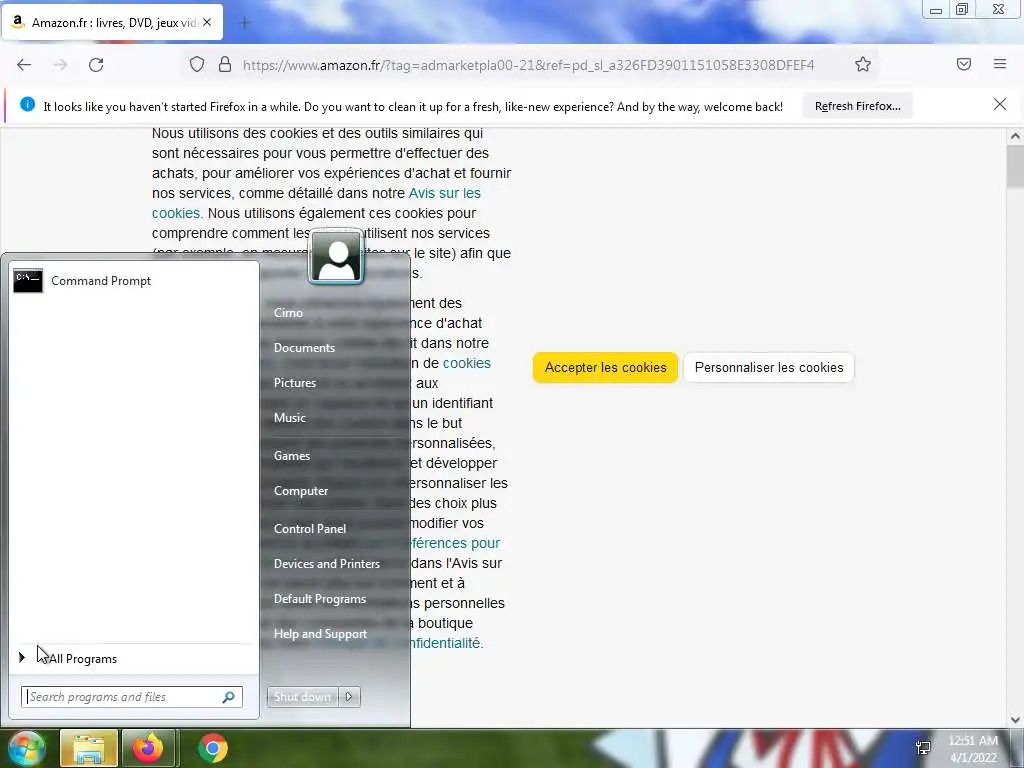
Task: Launch Google Chrome from the taskbar
Action: (x=212, y=748)
